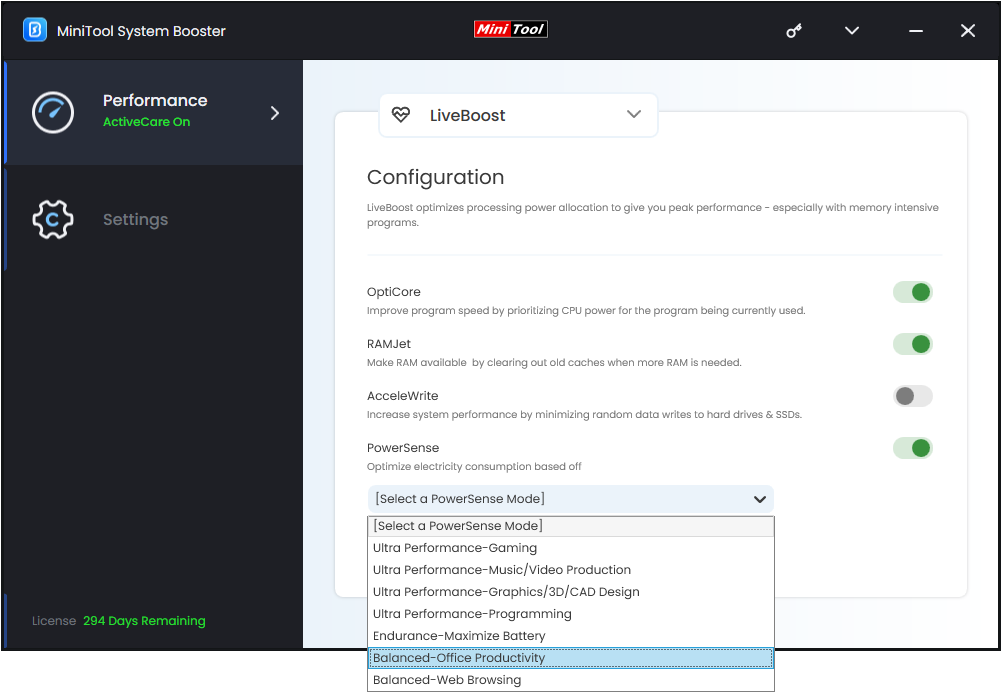
Task: Open the title bar dropdown menu chevron
Action: point(852,31)
